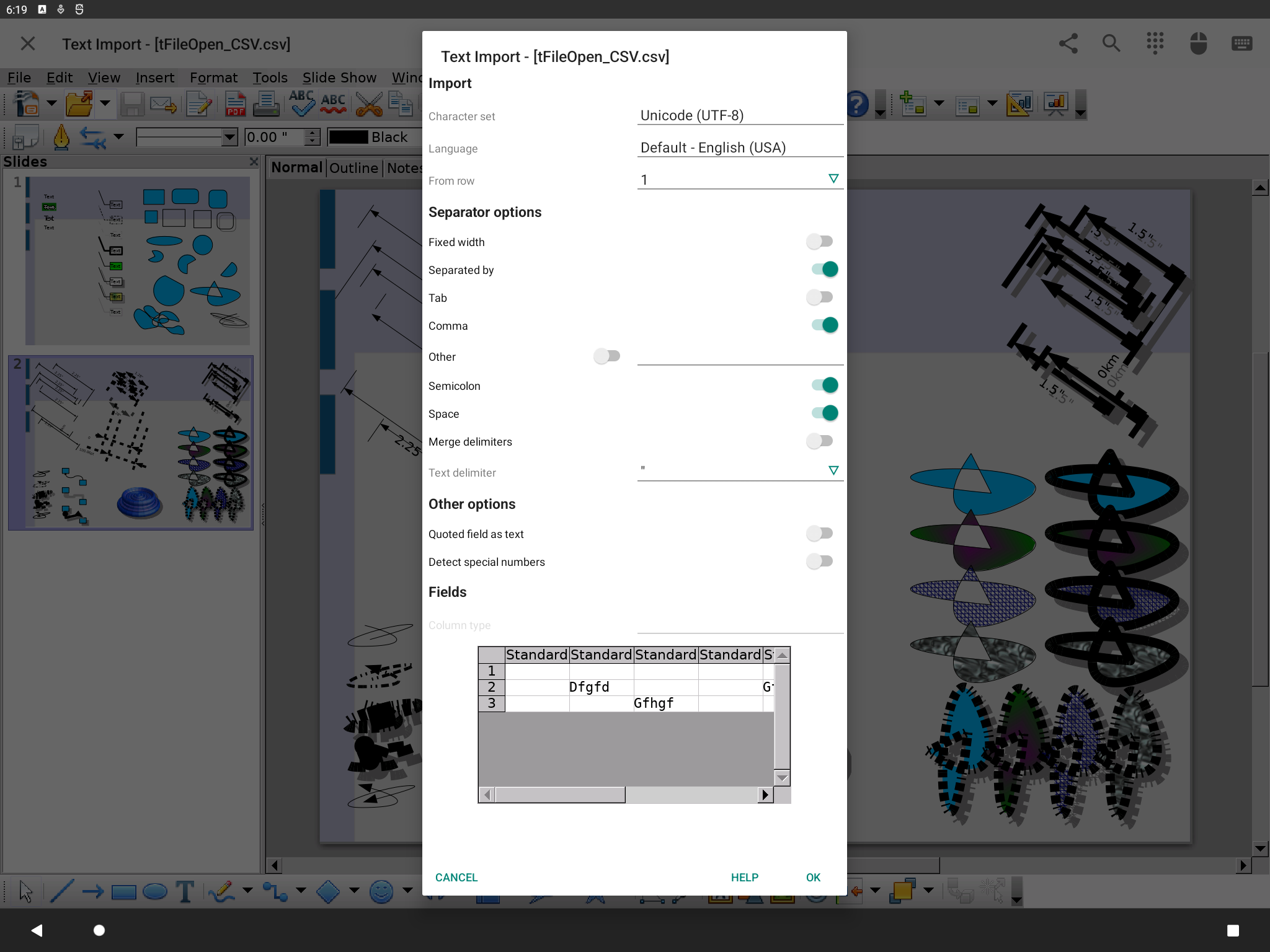Select the diagonal Line drawing tool
Viewport: 1270px width, 952px height.
[x=61, y=891]
